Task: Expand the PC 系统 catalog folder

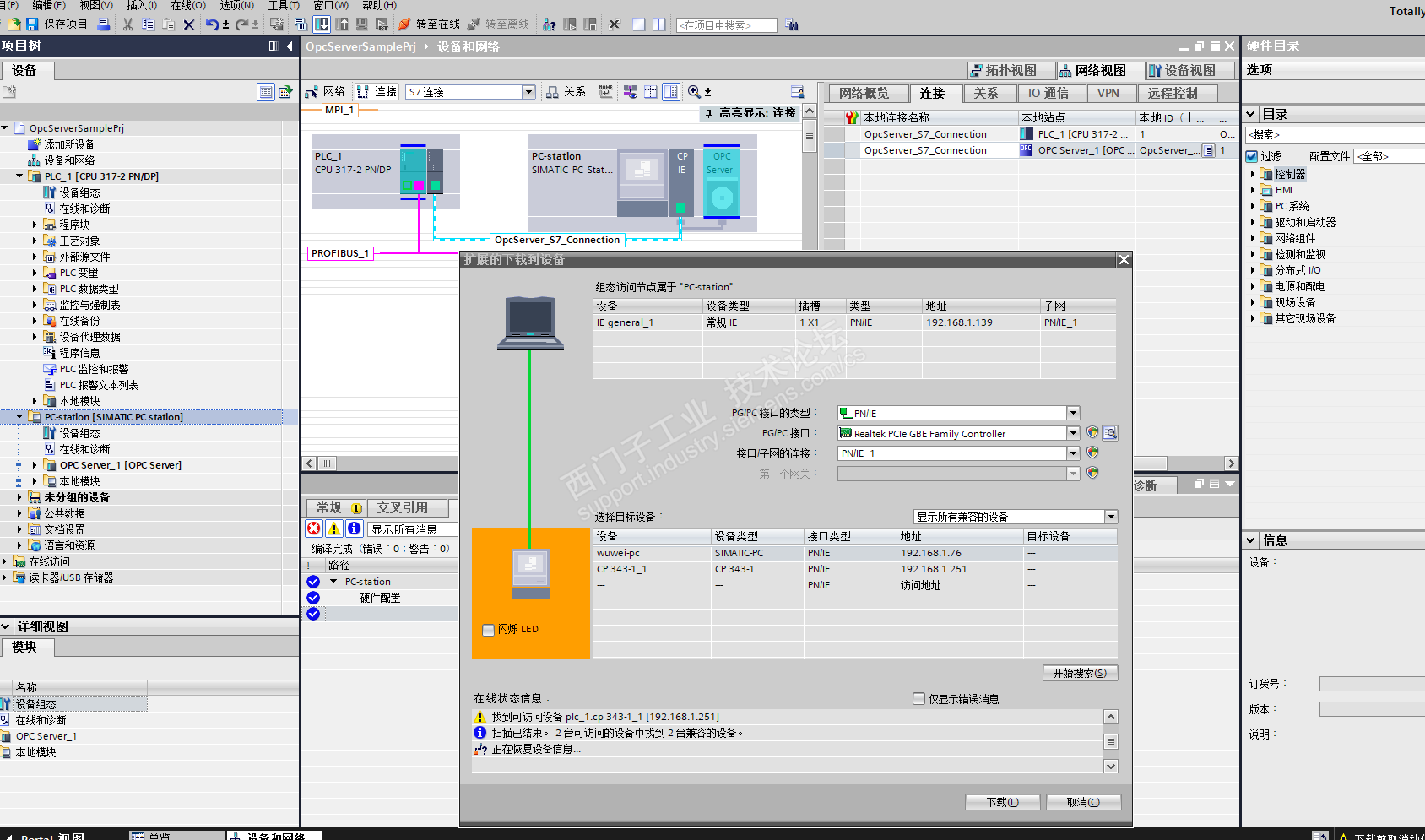Action: click(x=1253, y=206)
